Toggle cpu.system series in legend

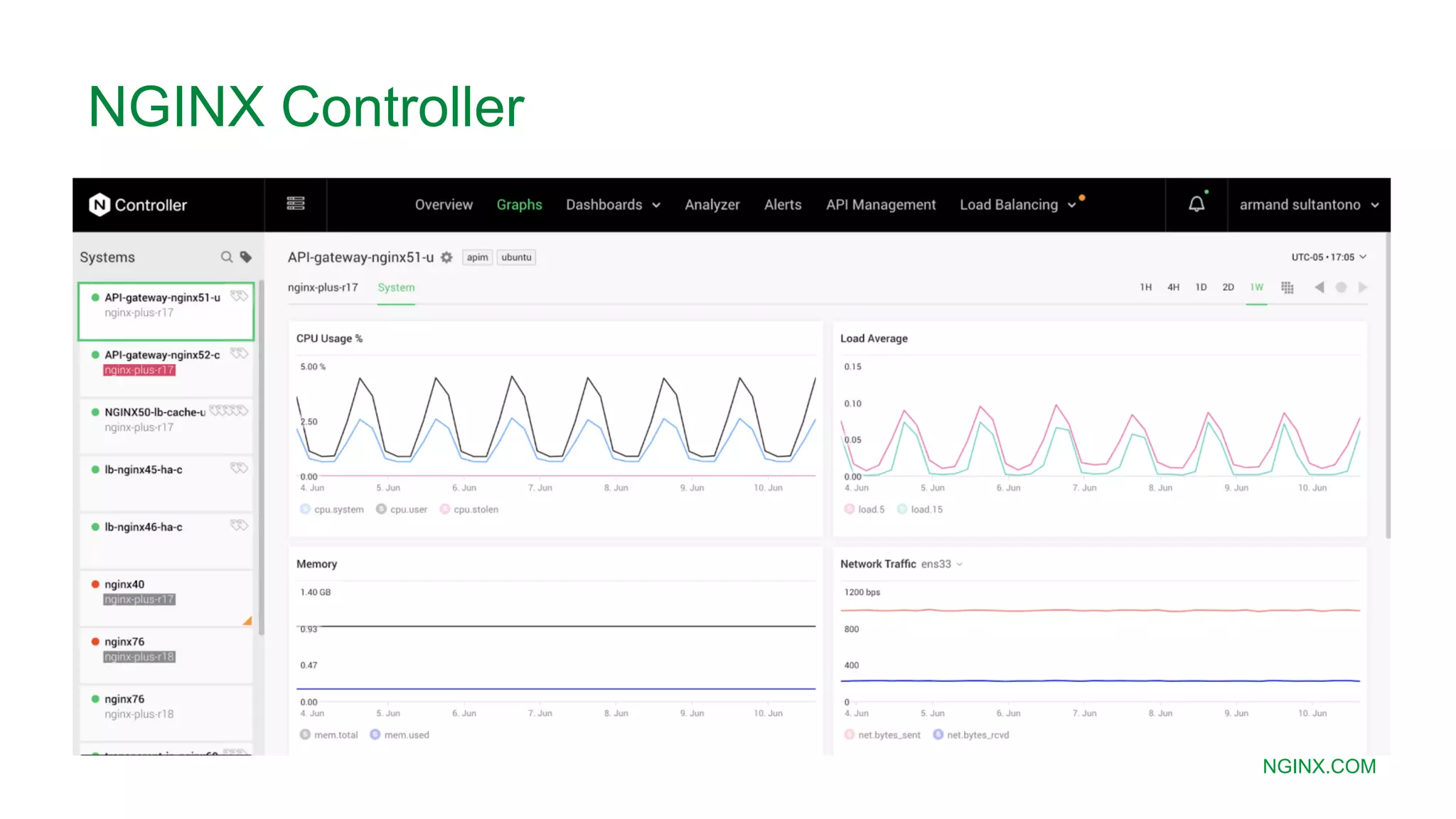(x=331, y=510)
